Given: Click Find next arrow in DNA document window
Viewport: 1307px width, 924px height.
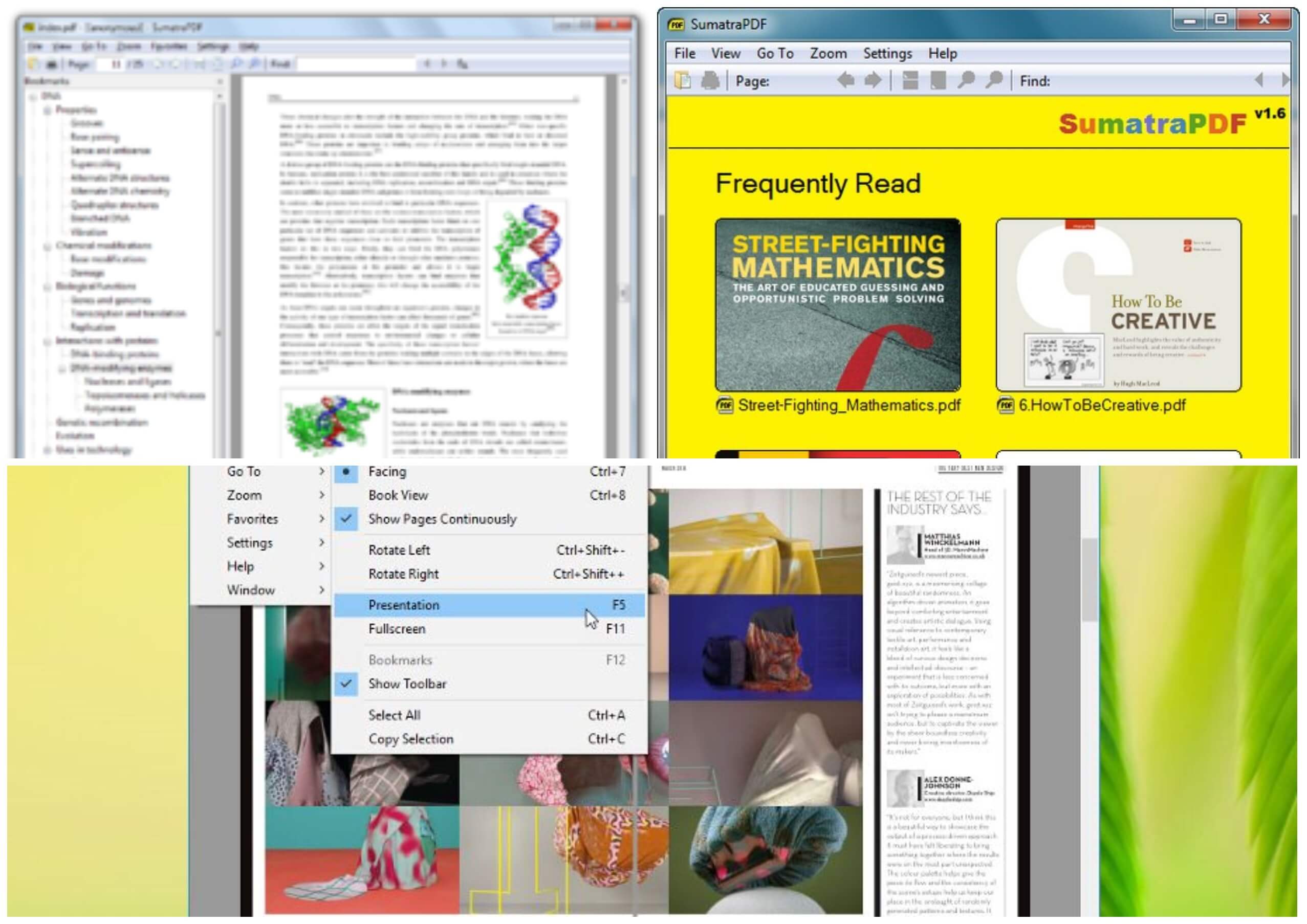Looking at the screenshot, I should pyautogui.click(x=444, y=64).
